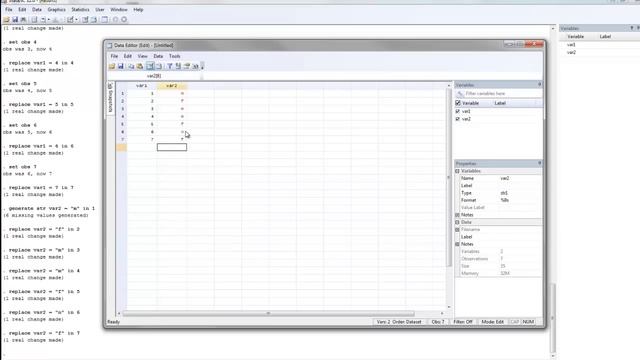
Task: Click icon right of the funnel in Data Editor toolbar
Action: coord(178,66)
